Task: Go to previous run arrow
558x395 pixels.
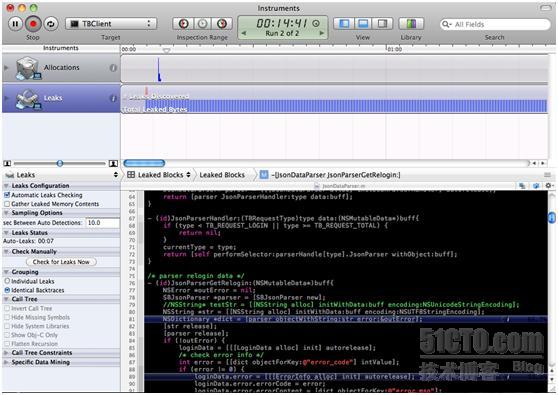Action: [244, 33]
